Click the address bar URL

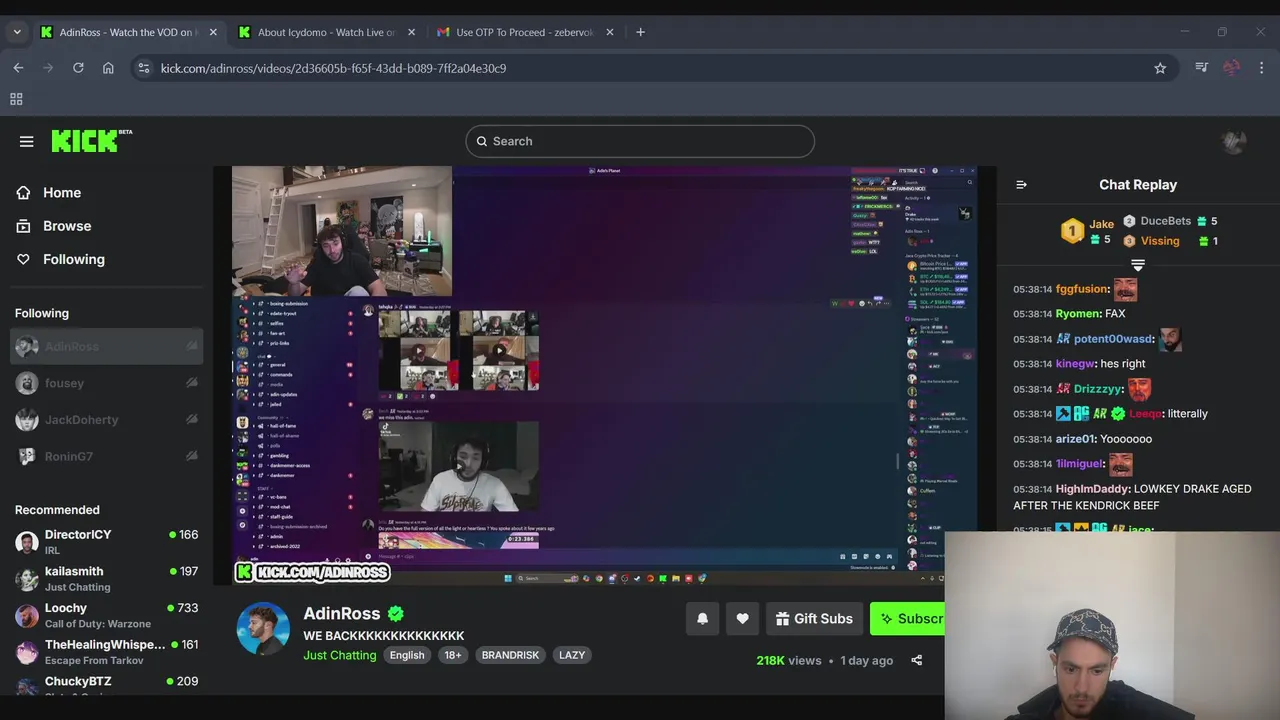pyautogui.click(x=333, y=68)
